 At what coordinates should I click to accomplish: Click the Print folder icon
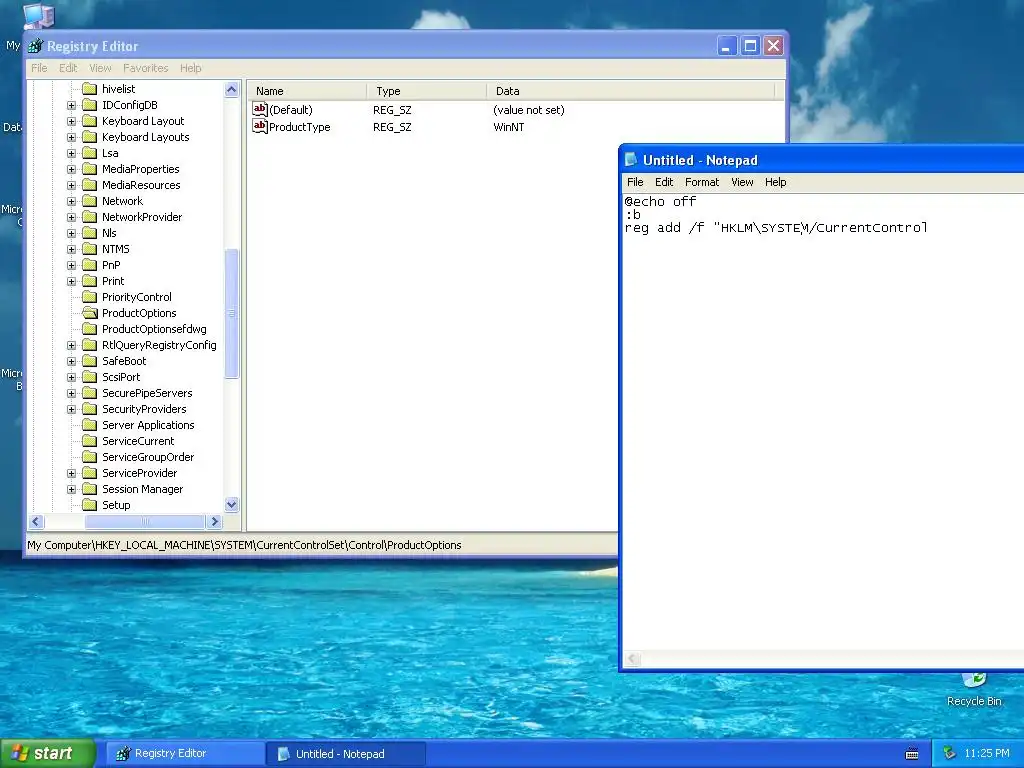coord(89,281)
